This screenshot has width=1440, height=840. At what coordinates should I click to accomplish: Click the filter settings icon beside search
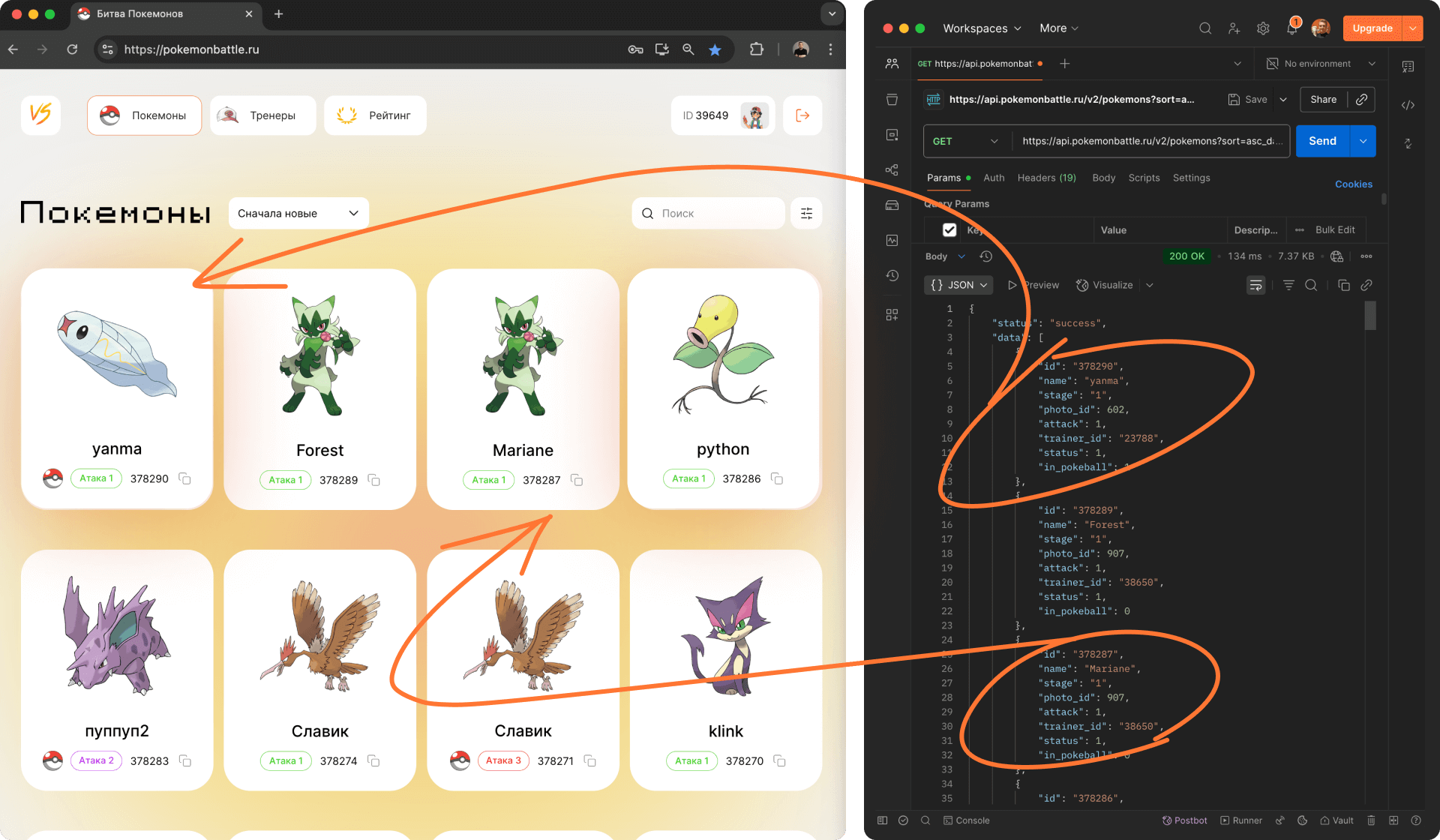(806, 214)
